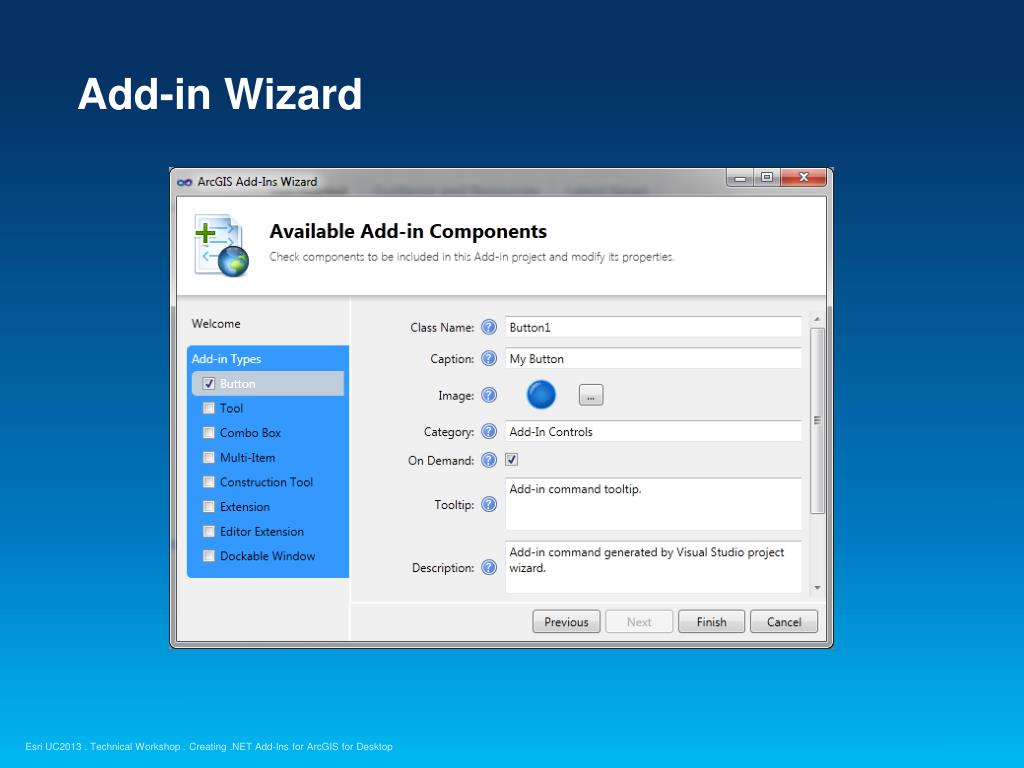
Task: Click the On Demand label
Action: (x=441, y=460)
